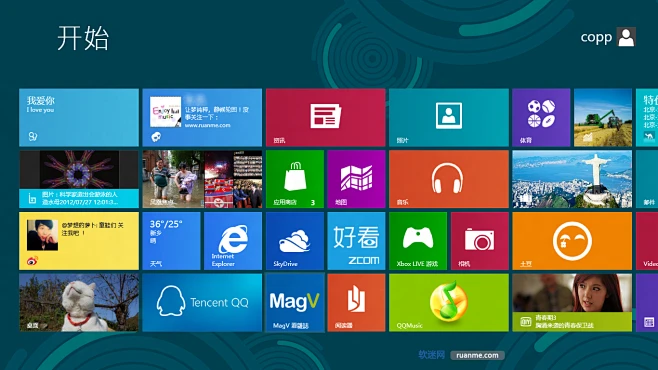The image size is (658, 370).
Task: Open the orange Music headphones tile
Action: [449, 179]
